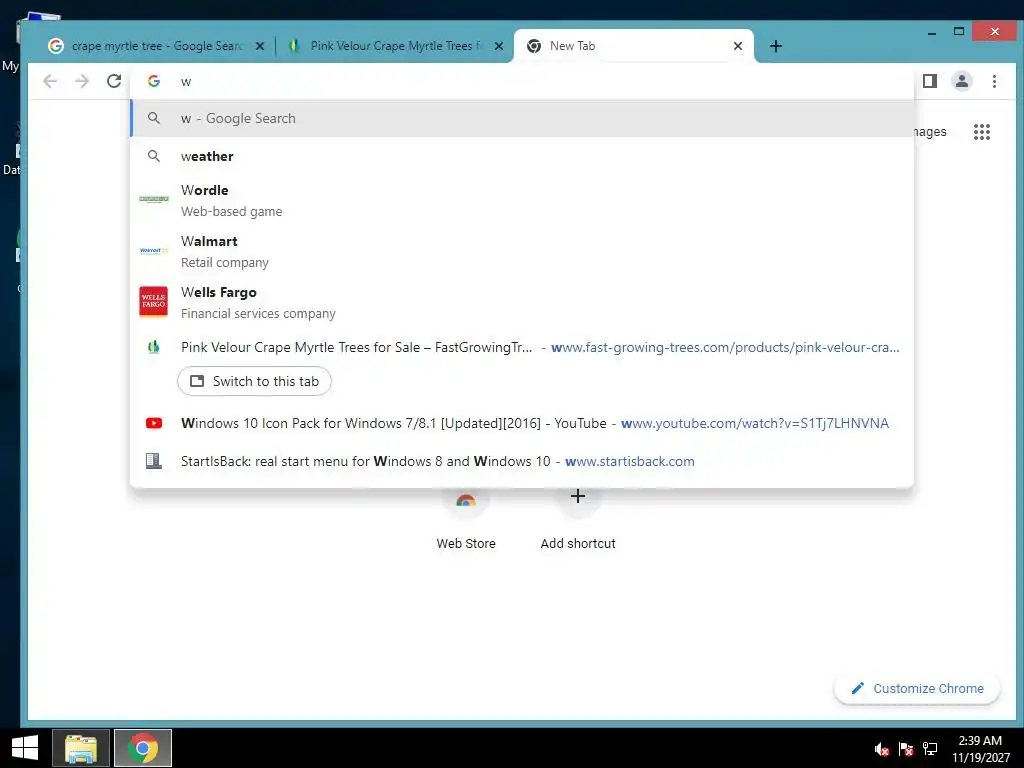Viewport: 1024px width, 768px height.
Task: Maximize the Chrome window
Action: [959, 31]
